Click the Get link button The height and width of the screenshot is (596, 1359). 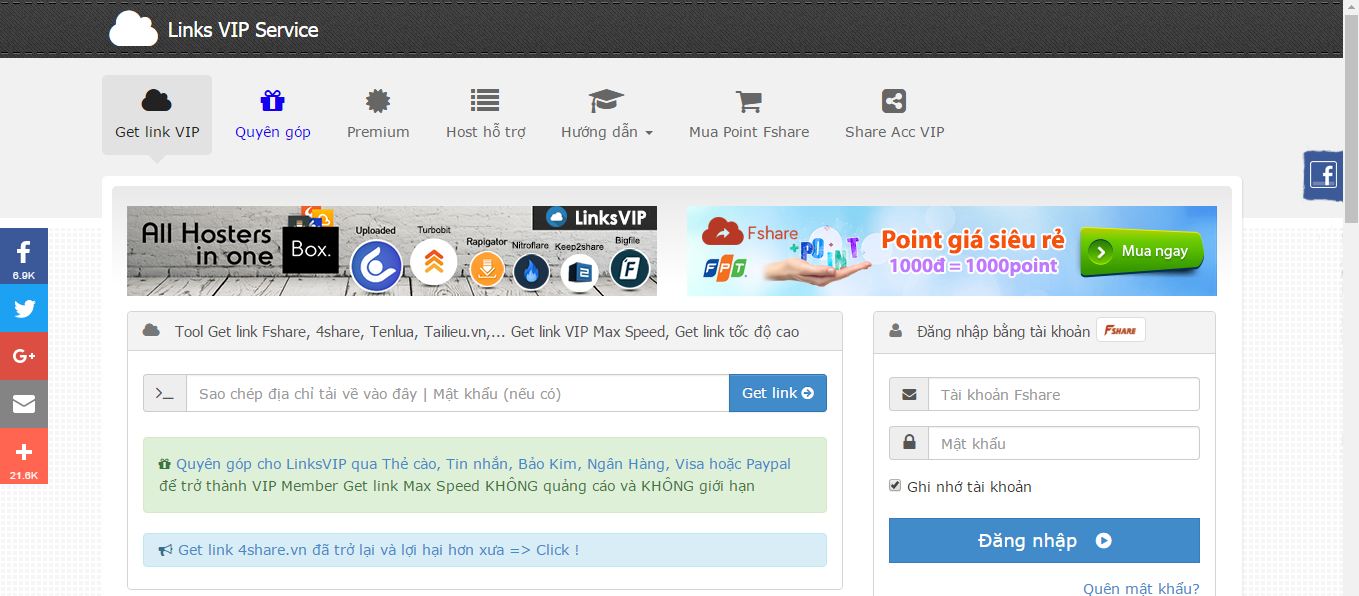tap(778, 393)
